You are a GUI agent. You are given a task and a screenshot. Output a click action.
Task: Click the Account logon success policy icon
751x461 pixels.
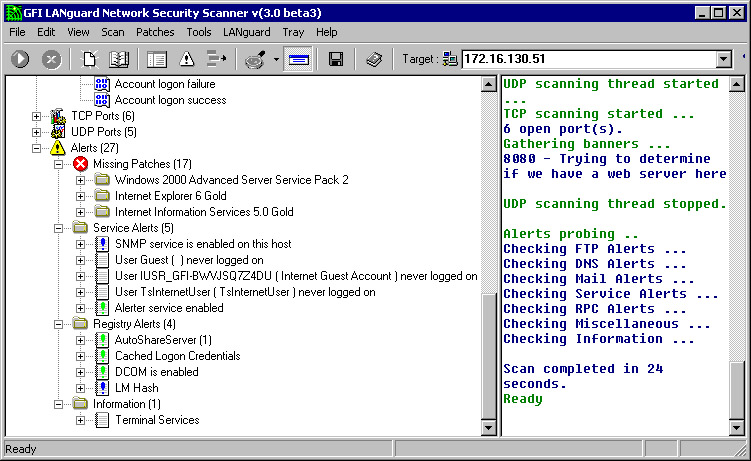point(102,100)
